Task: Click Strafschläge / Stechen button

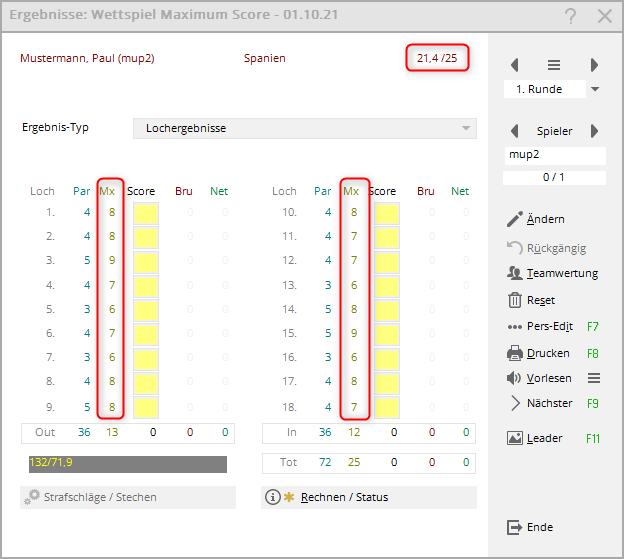Action: pyautogui.click(x=128, y=497)
